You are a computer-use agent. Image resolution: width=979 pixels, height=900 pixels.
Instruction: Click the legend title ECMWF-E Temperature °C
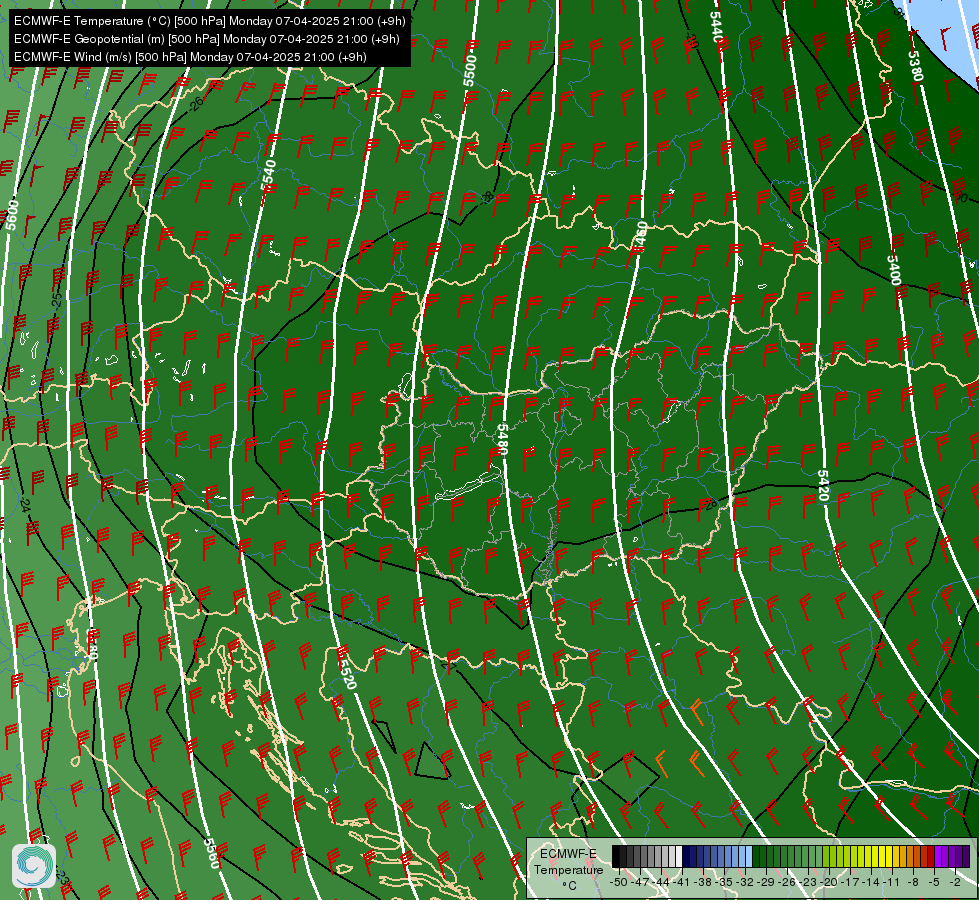(568, 869)
